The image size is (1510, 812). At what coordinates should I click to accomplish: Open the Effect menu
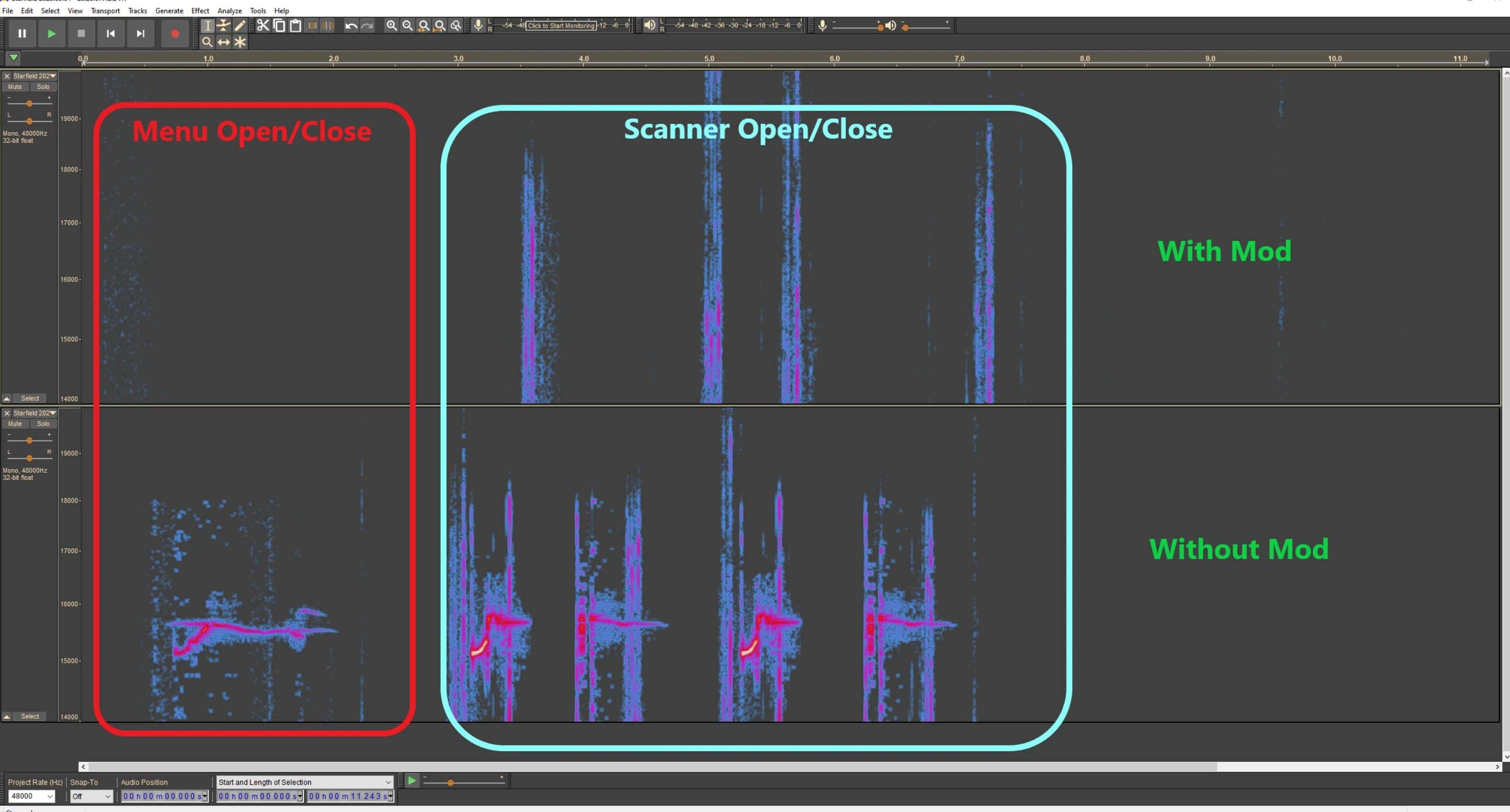pos(200,11)
